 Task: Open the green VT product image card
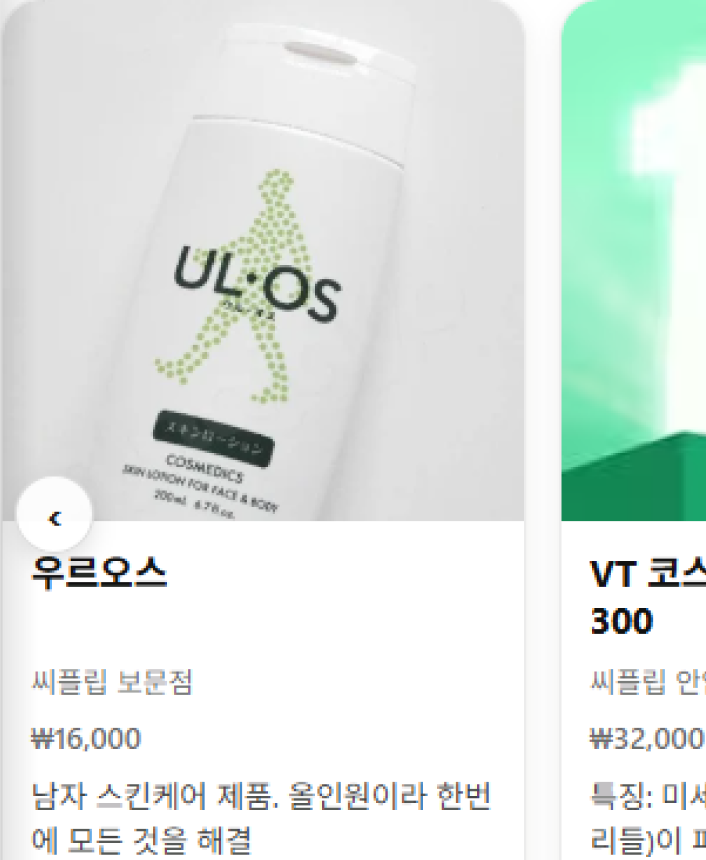[x=634, y=261]
